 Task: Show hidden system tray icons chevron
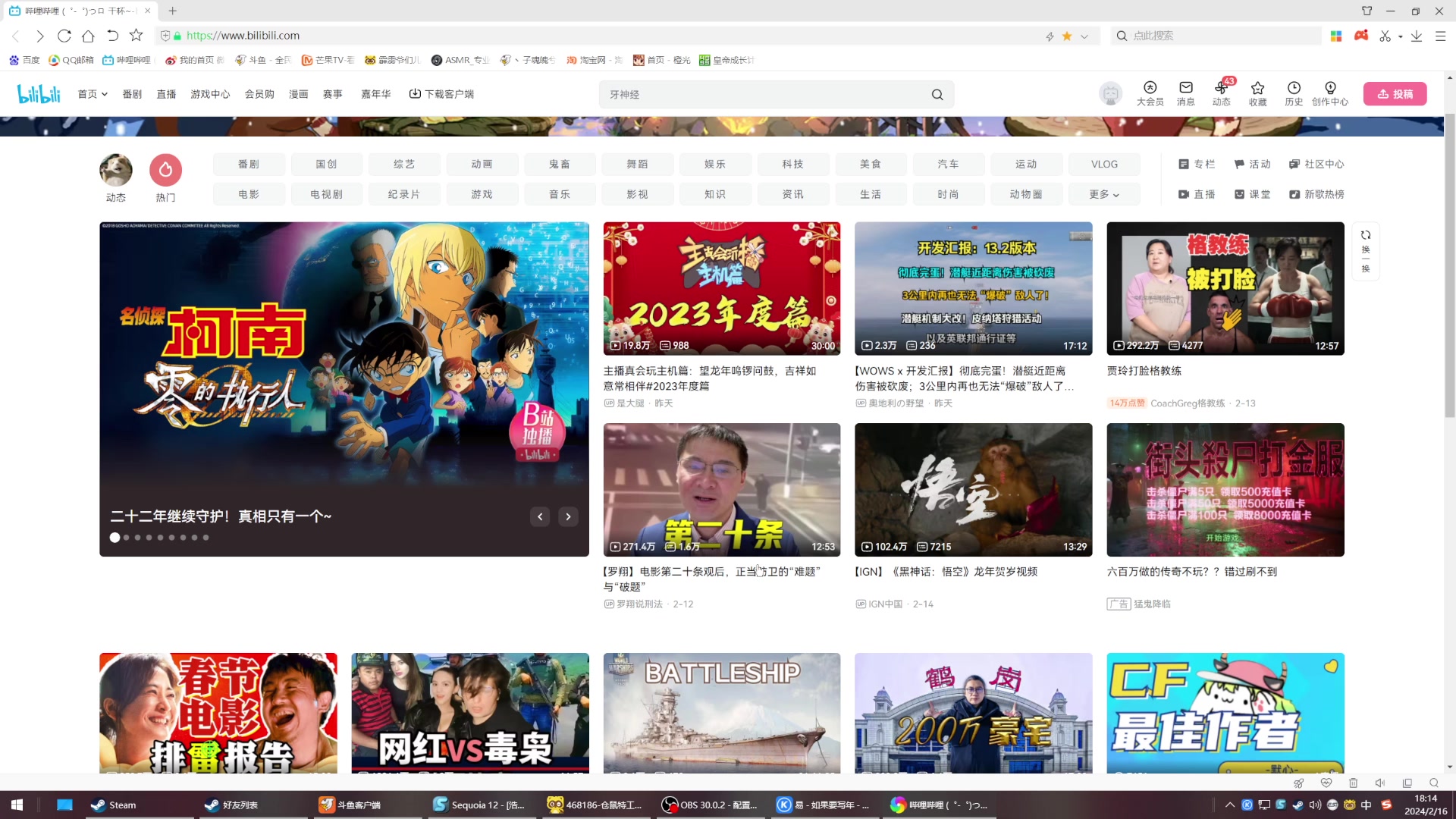tap(1229, 805)
